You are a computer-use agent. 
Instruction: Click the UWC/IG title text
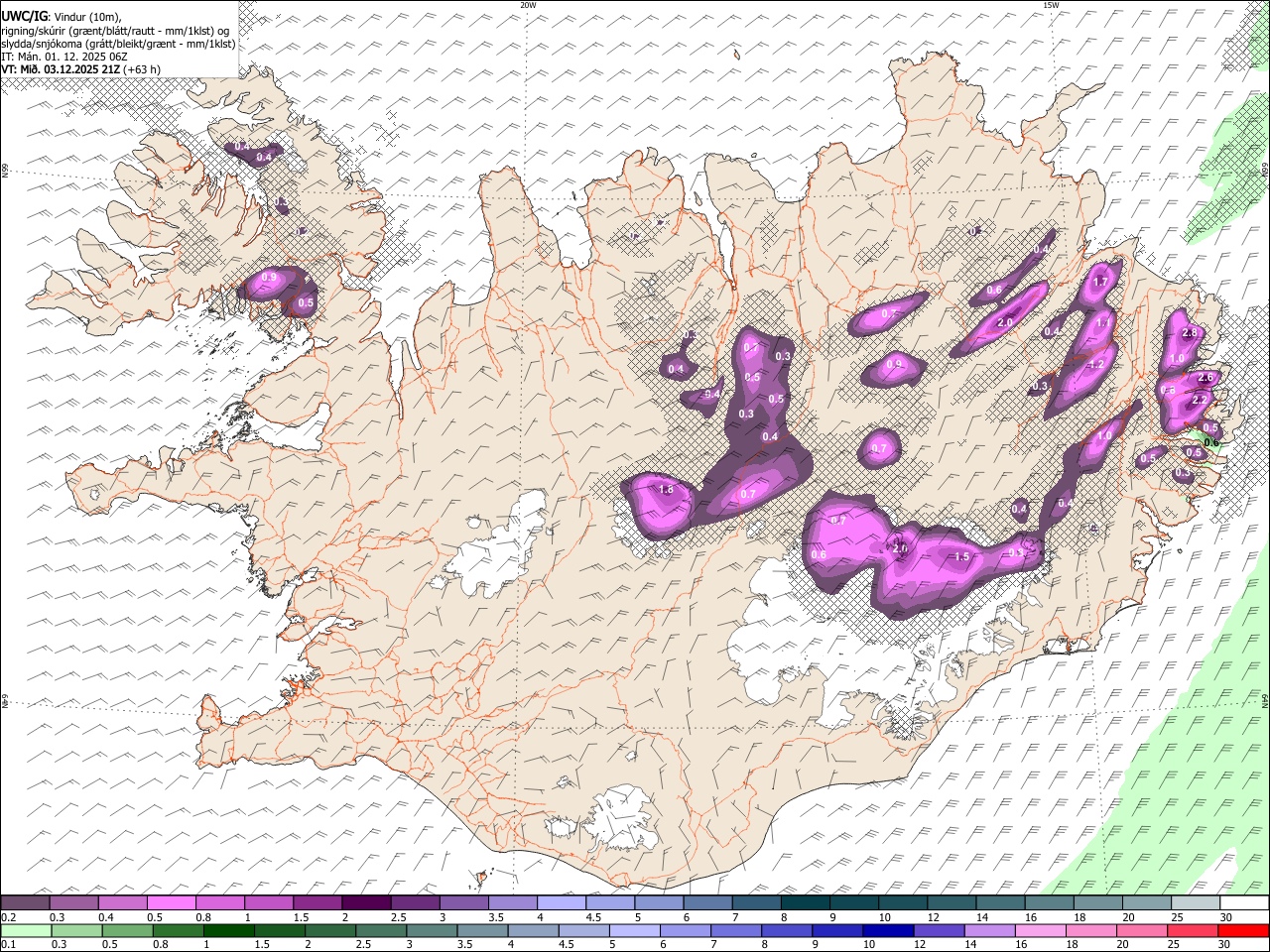pos(24,16)
